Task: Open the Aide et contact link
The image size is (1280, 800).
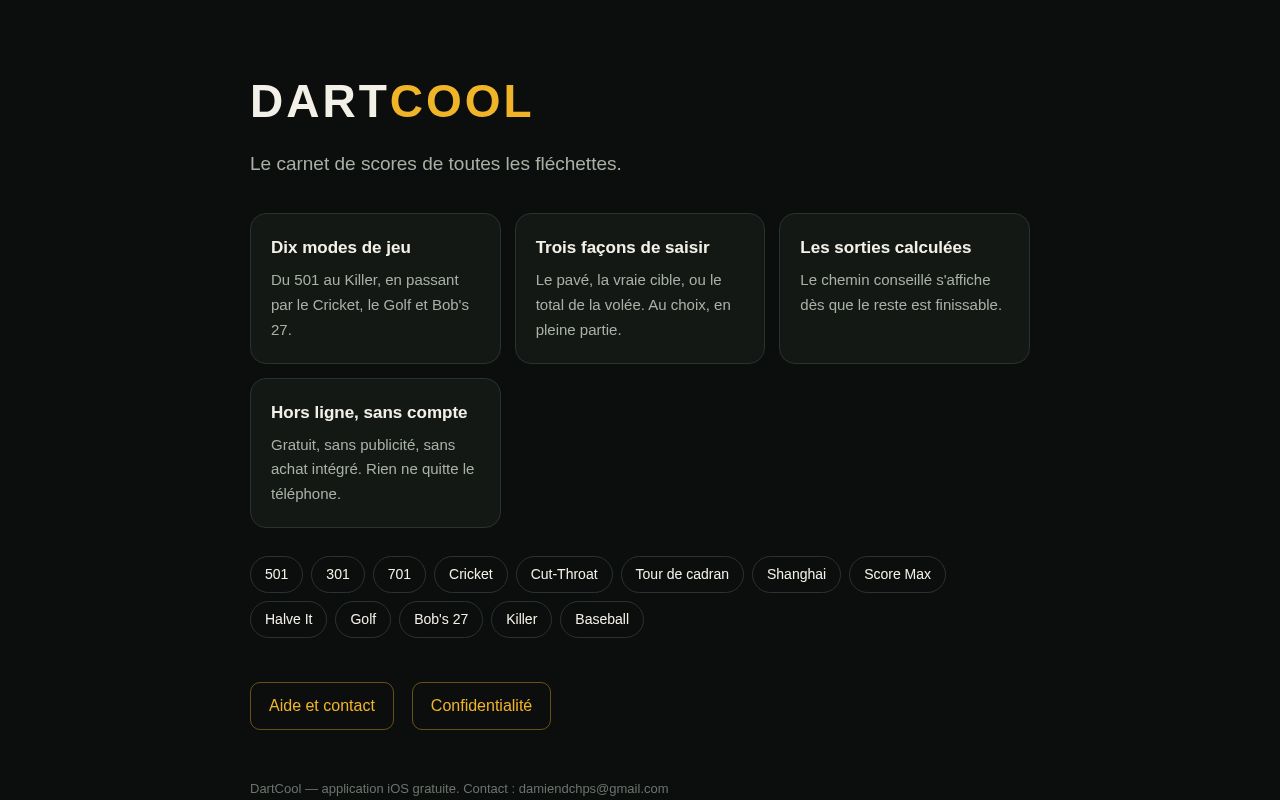Action: tap(322, 706)
